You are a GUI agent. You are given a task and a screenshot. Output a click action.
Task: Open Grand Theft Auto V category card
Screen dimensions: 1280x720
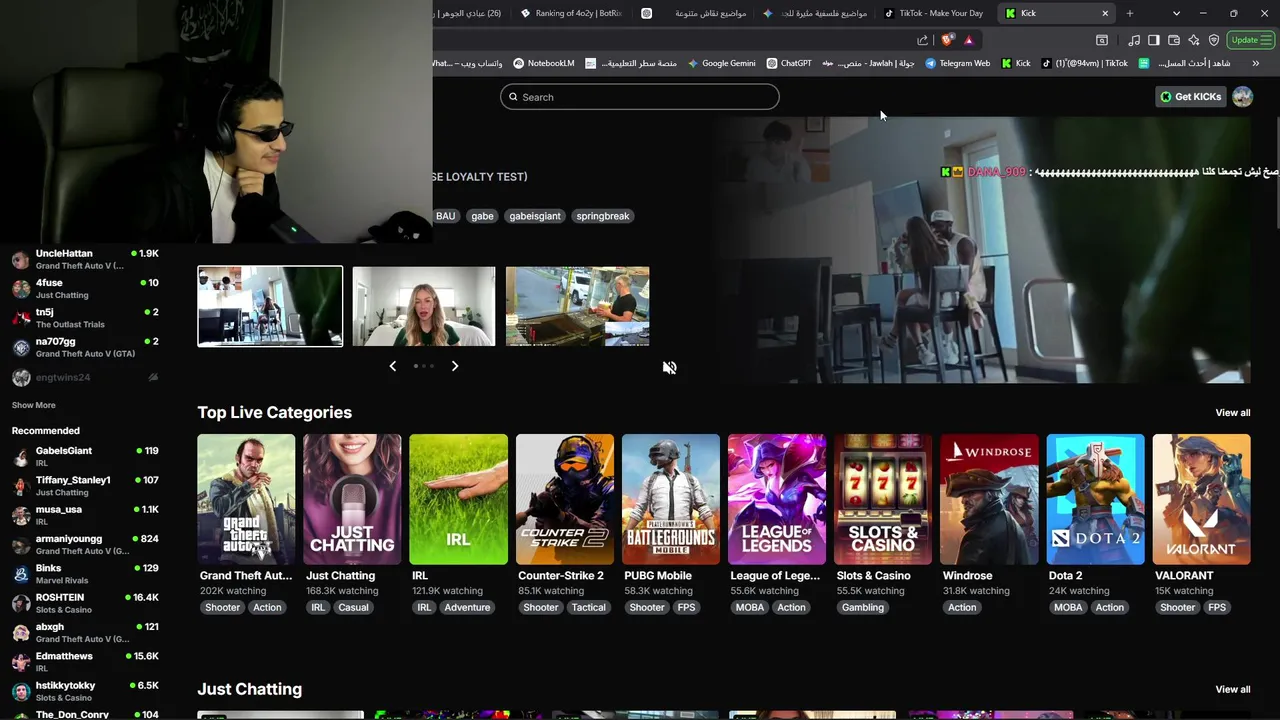[x=246, y=499]
